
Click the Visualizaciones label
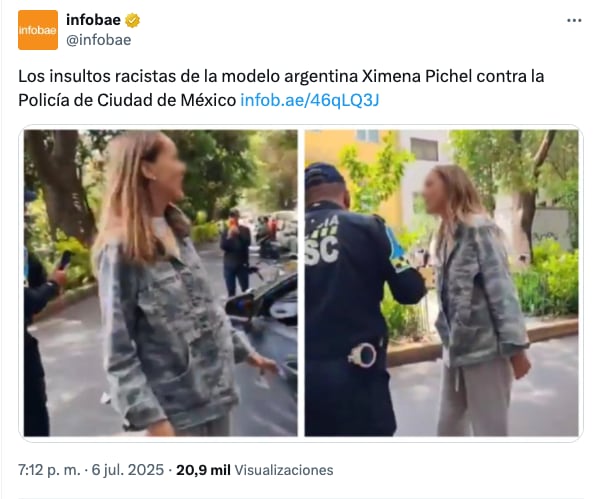tap(283, 470)
